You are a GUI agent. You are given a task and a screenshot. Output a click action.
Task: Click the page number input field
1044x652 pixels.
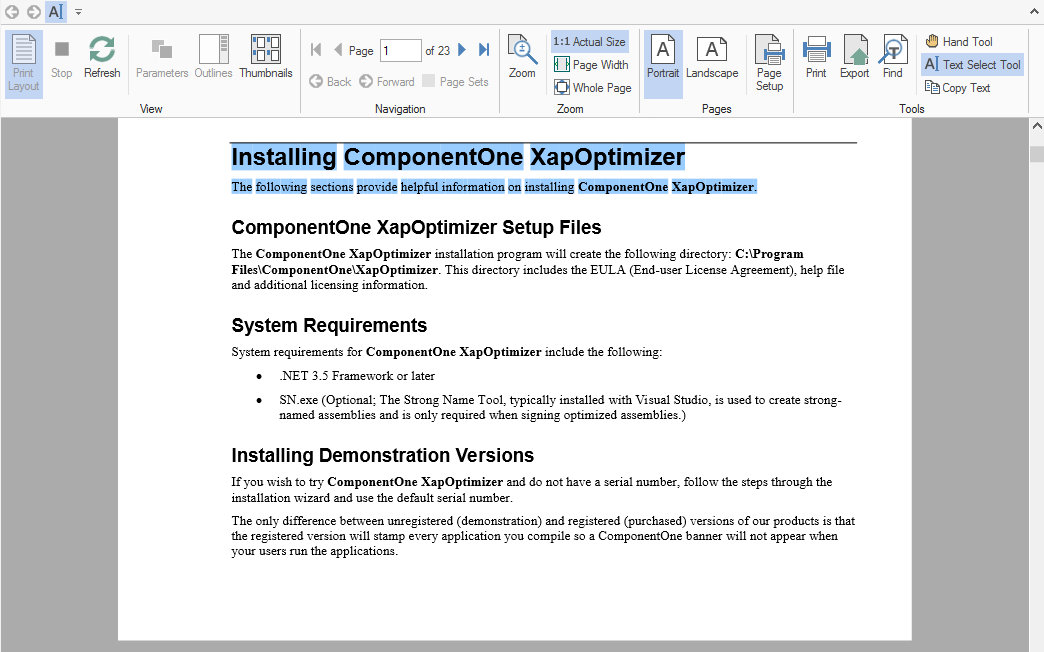[400, 51]
